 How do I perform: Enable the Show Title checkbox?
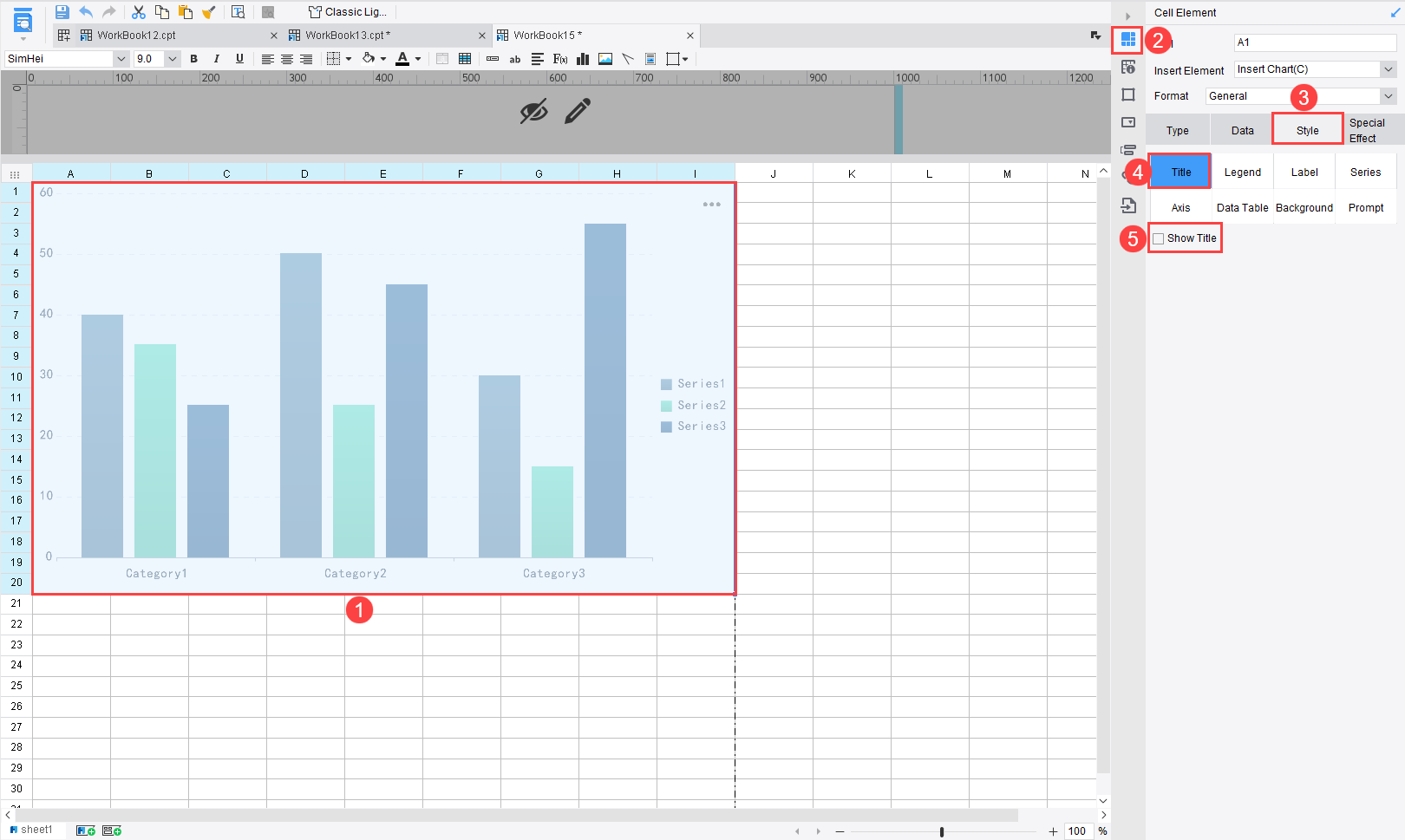pos(1159,238)
